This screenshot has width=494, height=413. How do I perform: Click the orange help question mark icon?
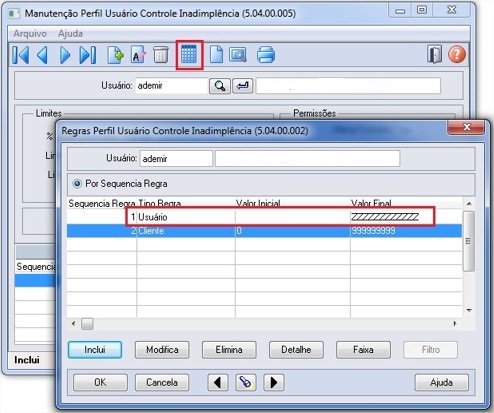point(457,54)
